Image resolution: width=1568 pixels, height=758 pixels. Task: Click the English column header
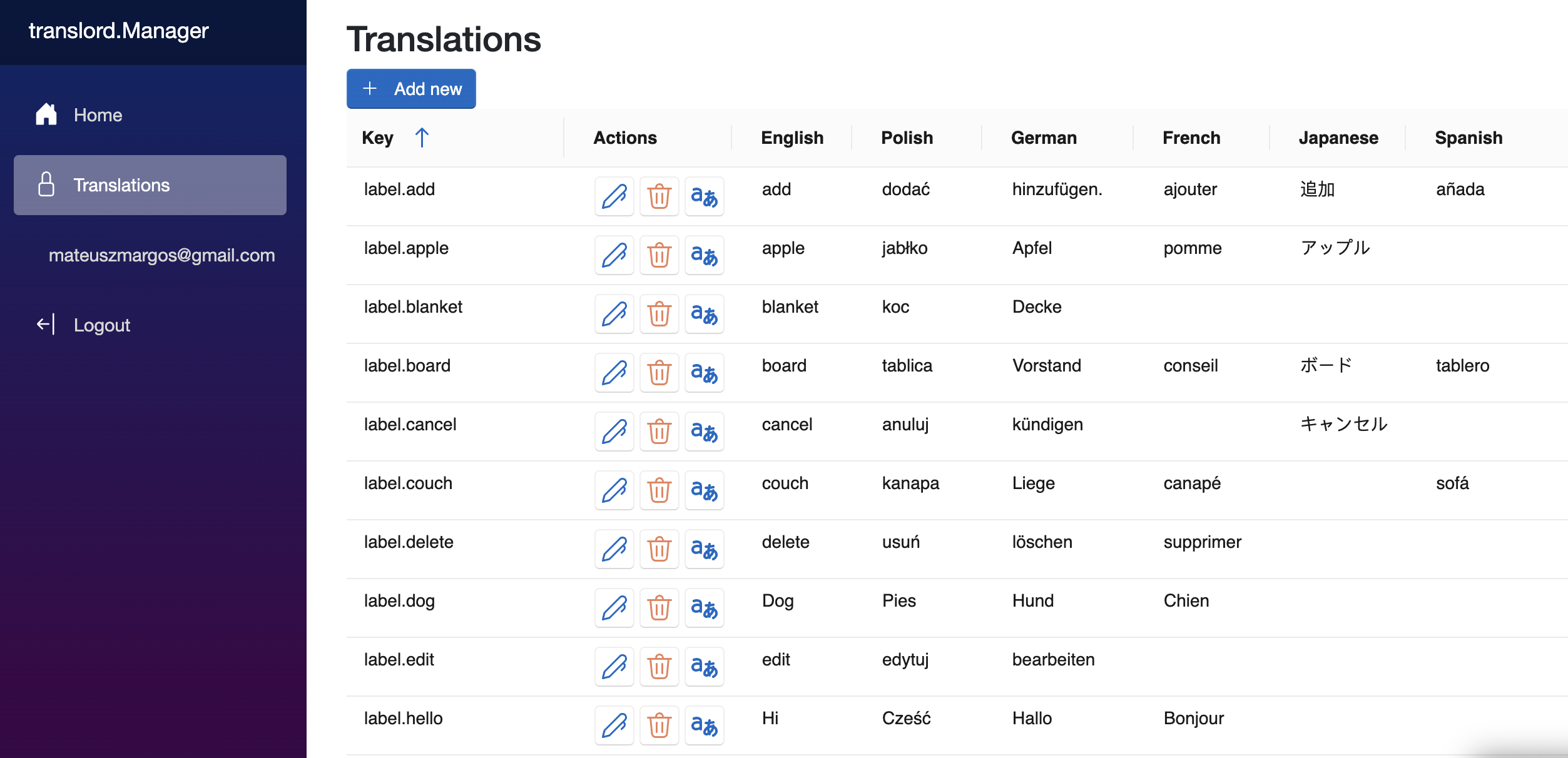click(792, 138)
